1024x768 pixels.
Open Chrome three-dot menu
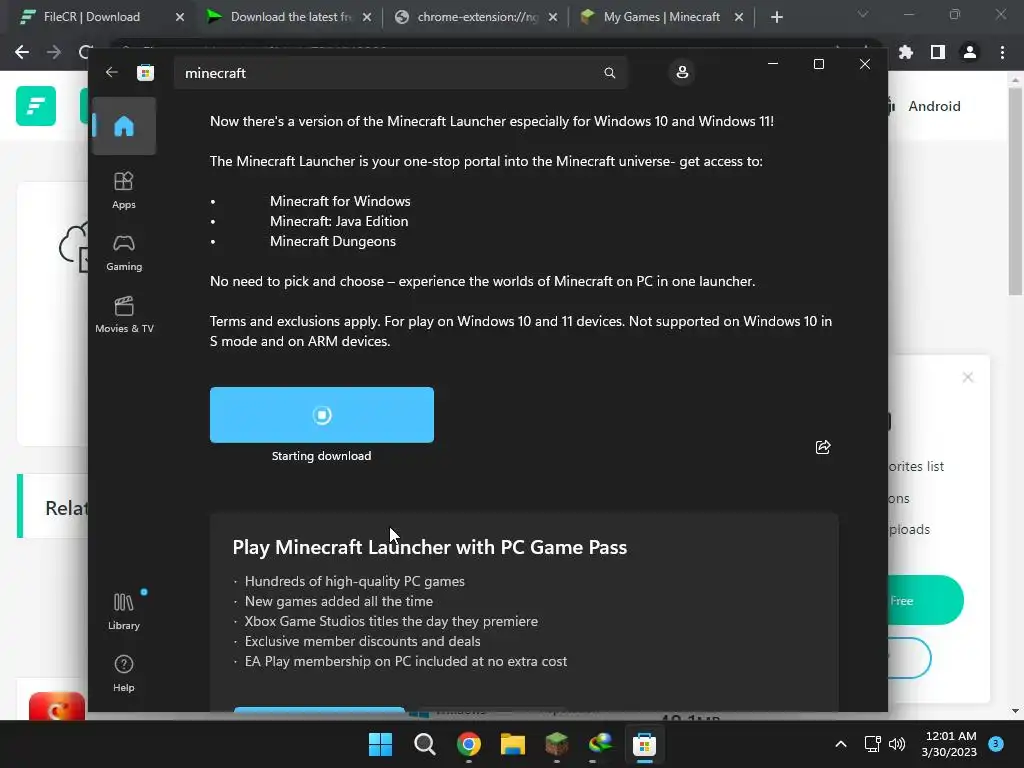click(1002, 52)
